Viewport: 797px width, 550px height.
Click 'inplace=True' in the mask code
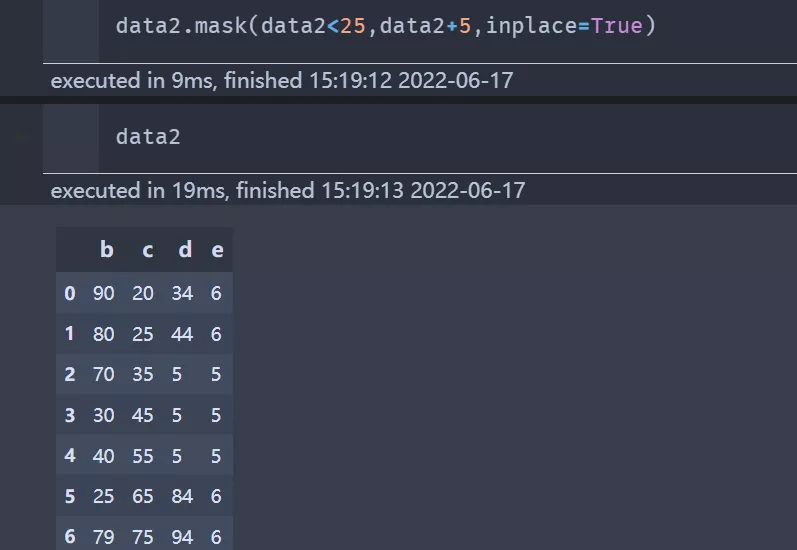[564, 26]
